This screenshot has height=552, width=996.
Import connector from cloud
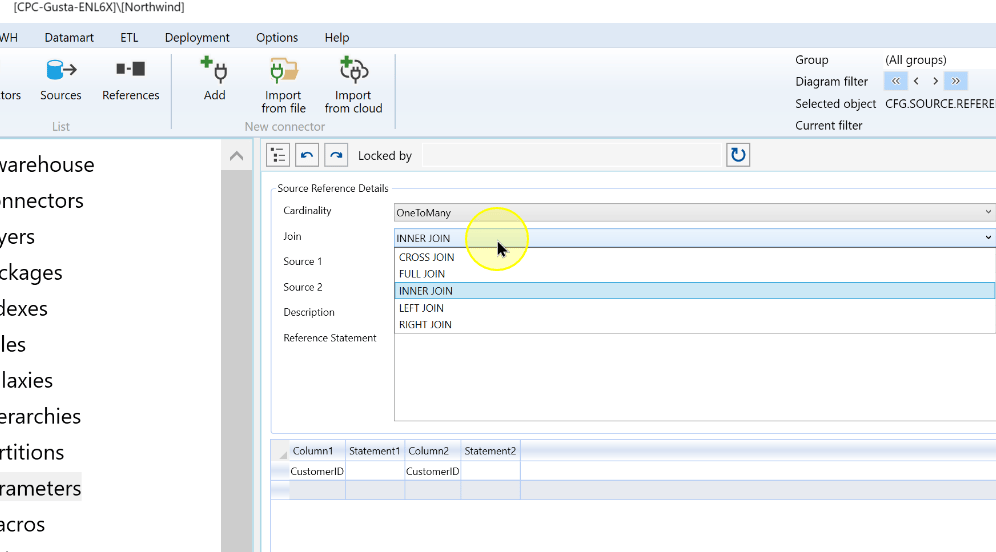pyautogui.click(x=353, y=86)
